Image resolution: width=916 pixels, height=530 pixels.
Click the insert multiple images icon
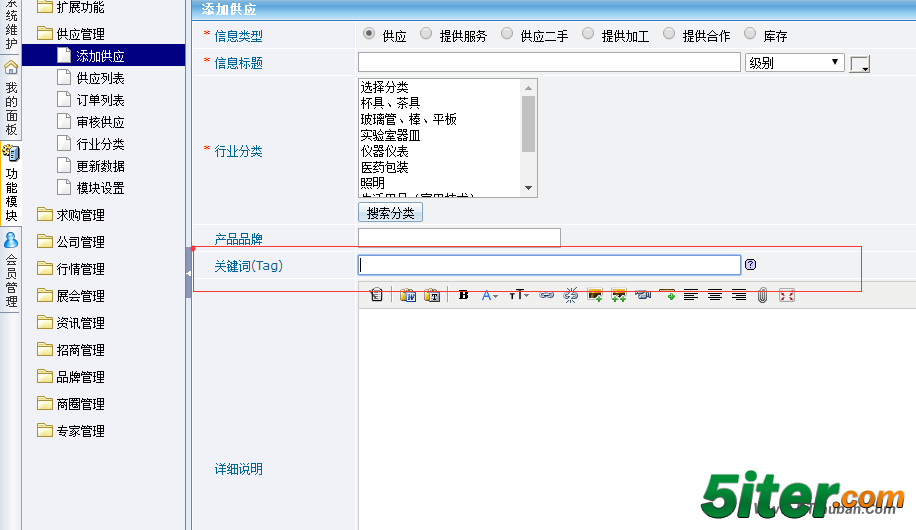point(619,295)
